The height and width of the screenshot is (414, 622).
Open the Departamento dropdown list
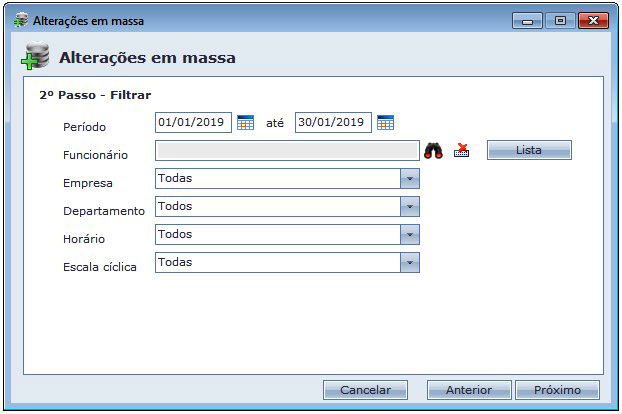pyautogui.click(x=409, y=207)
